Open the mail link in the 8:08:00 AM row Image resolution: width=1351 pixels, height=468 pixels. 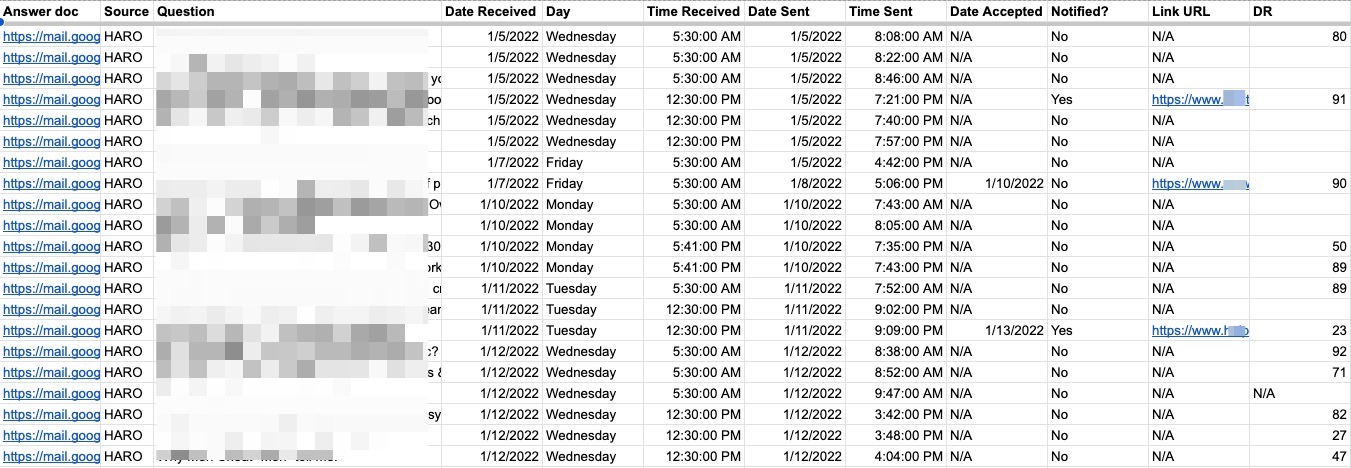pyautogui.click(x=51, y=37)
